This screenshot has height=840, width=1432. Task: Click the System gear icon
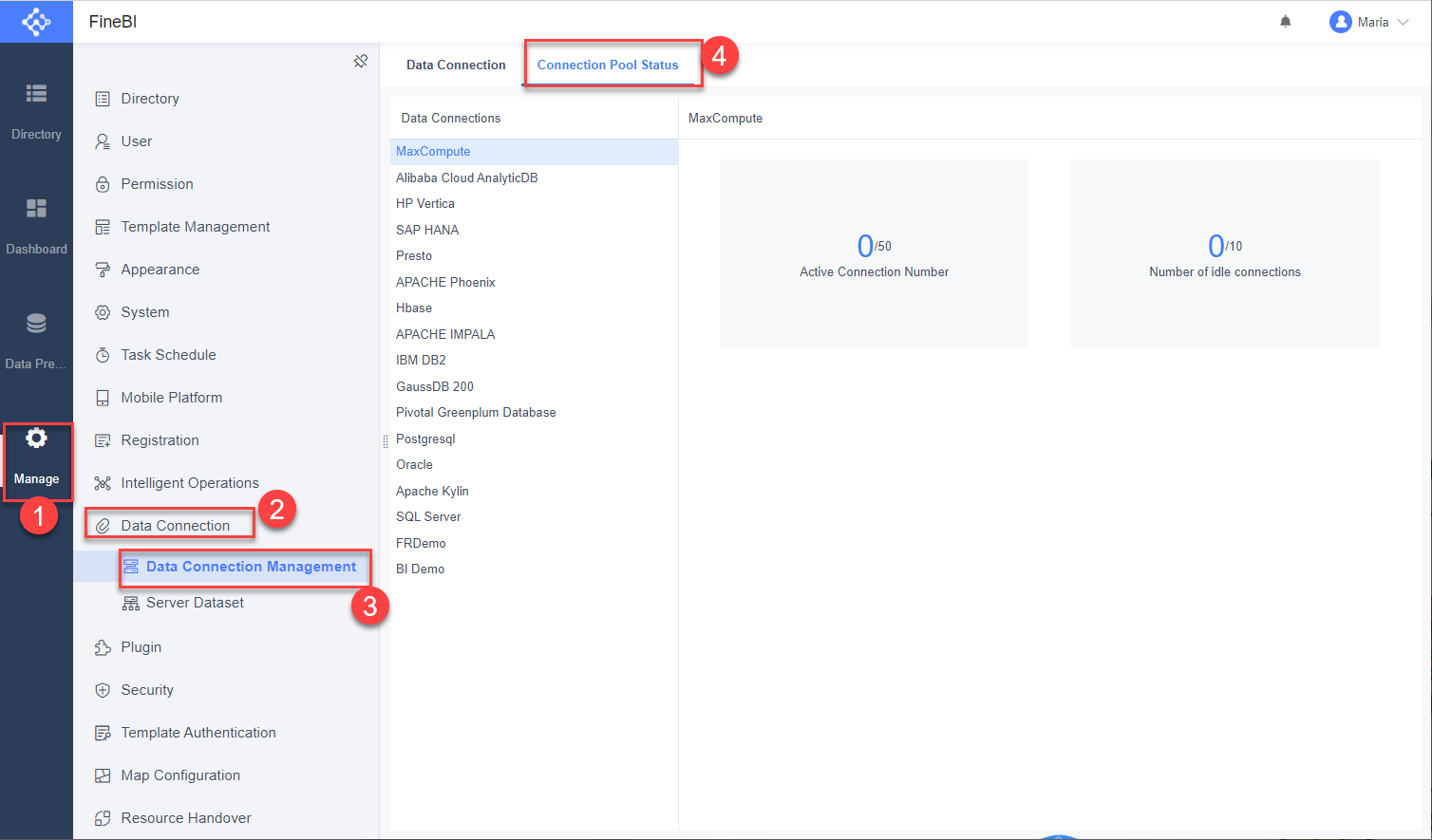[103, 312]
